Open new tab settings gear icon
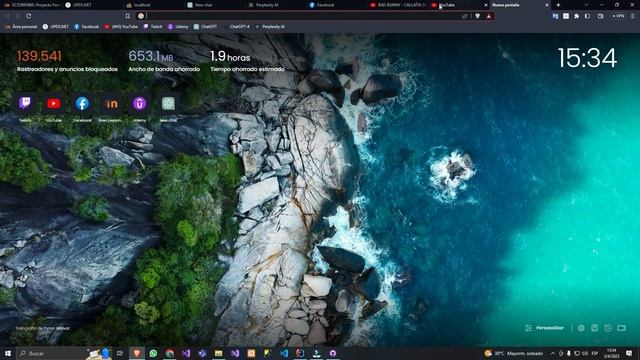Viewport: 640px width, 360px height. (581, 328)
